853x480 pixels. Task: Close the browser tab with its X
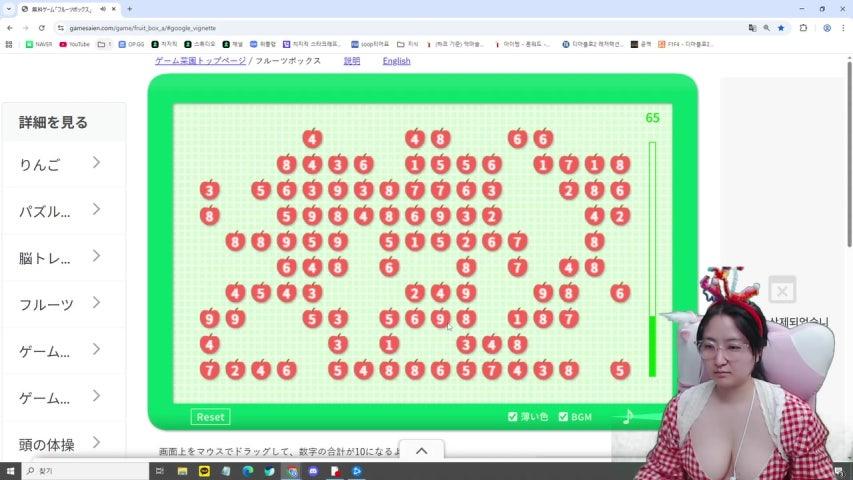point(114,9)
